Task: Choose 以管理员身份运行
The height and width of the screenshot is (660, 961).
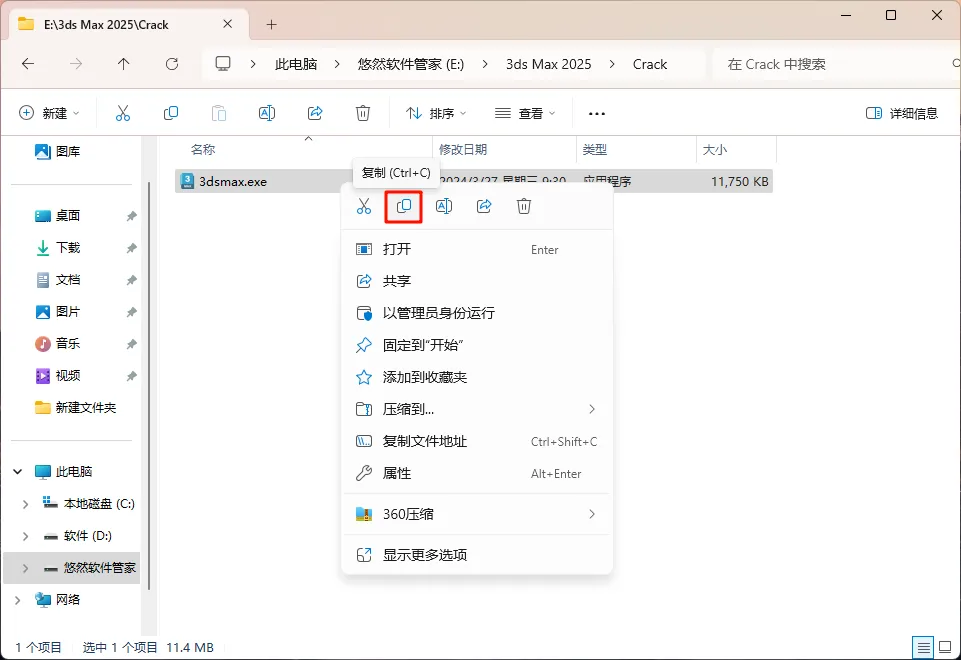Action: point(477,313)
